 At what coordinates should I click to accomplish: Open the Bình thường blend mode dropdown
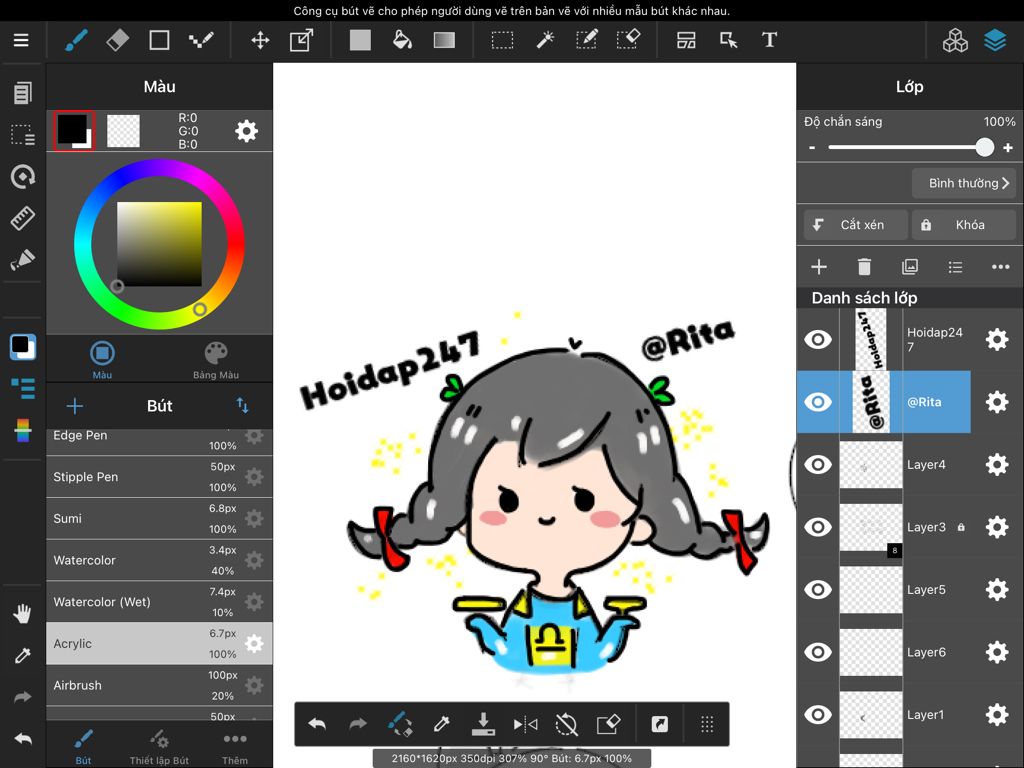[x=964, y=184]
